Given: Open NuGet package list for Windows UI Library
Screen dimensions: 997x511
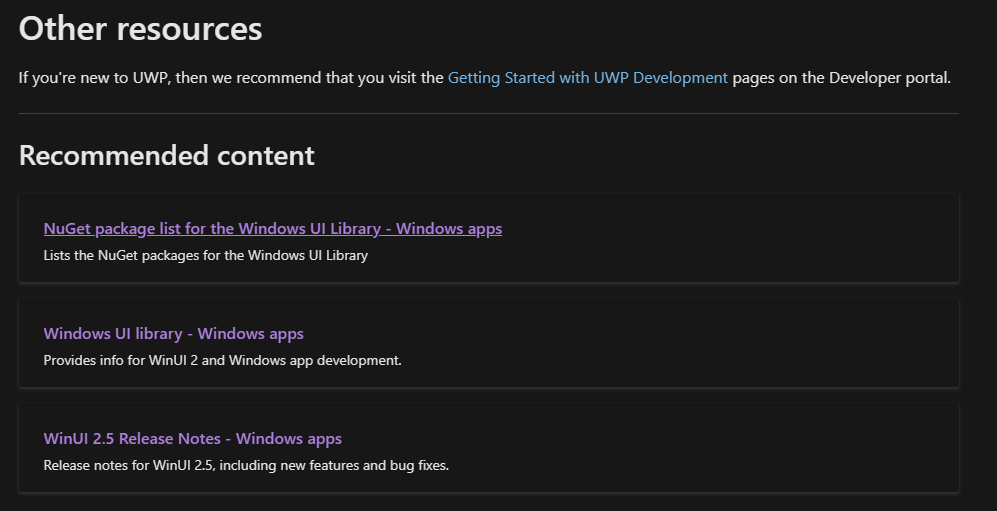Looking at the screenshot, I should point(273,228).
